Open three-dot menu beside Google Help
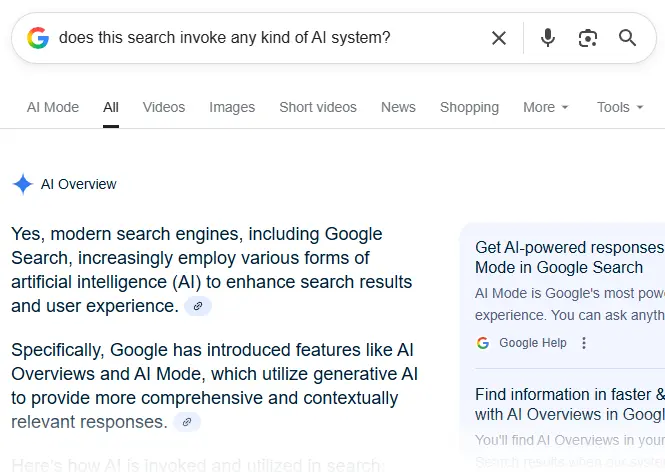Screen dimensions: 665x472 [585, 343]
